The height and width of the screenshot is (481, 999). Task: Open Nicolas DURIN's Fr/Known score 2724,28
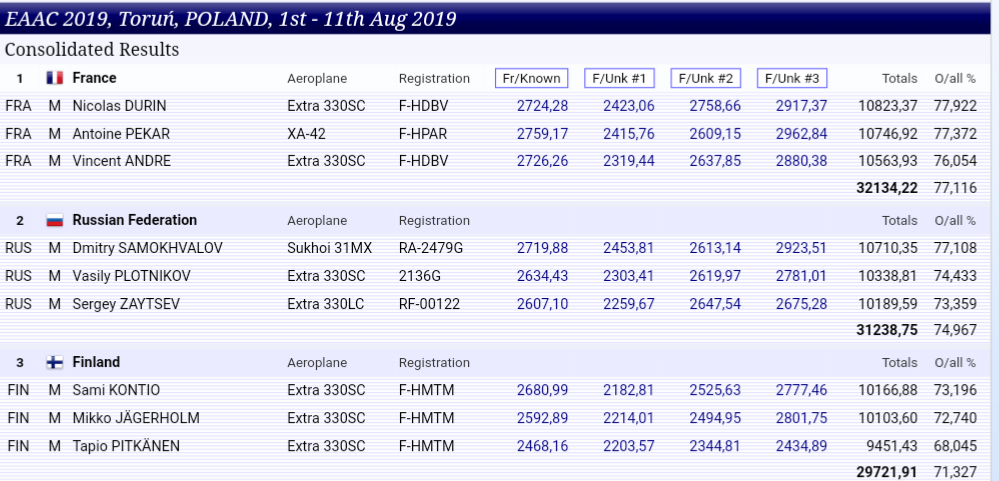[x=542, y=106]
